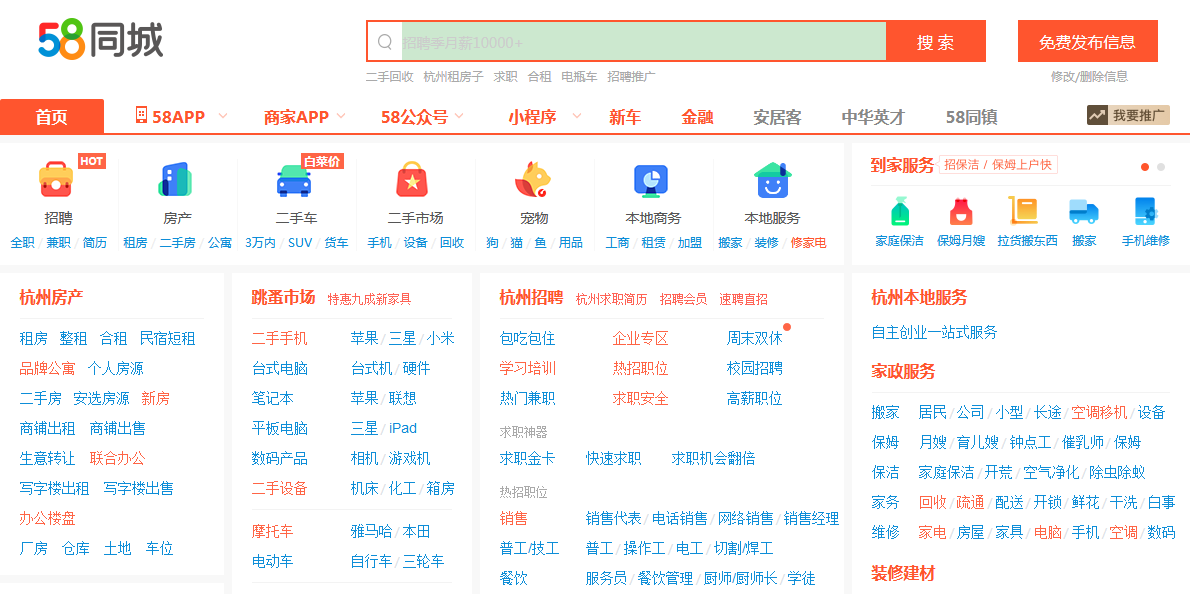Screen dimensions: 1190x594
Task: Select the 搬家 truck icon
Action: coord(1084,212)
